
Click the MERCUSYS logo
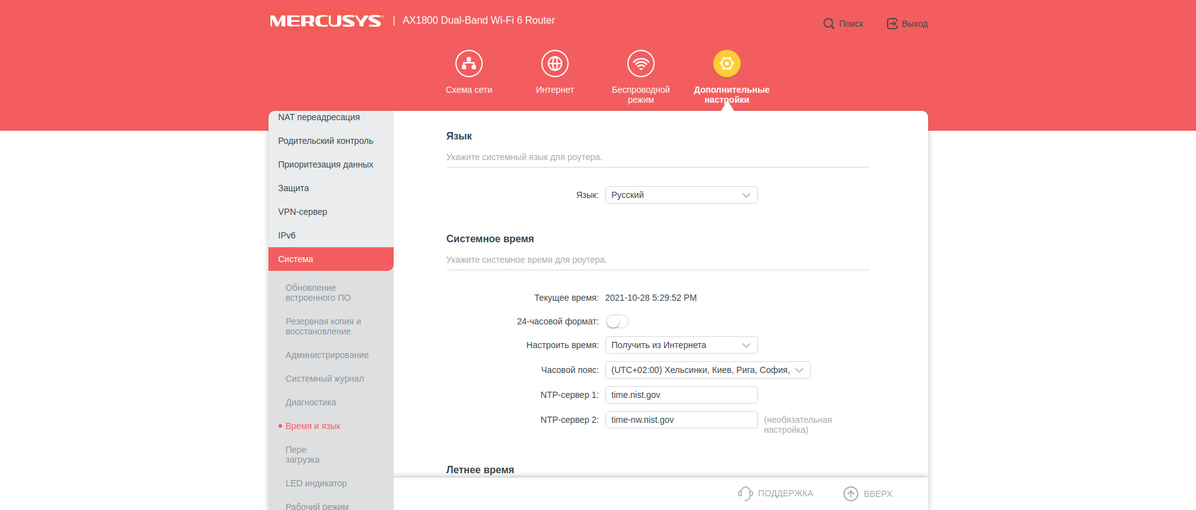pos(326,21)
